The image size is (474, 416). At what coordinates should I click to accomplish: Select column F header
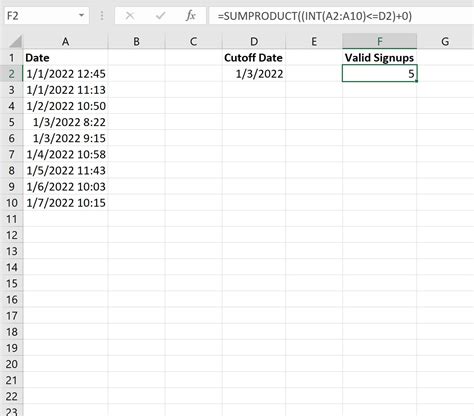coord(379,42)
